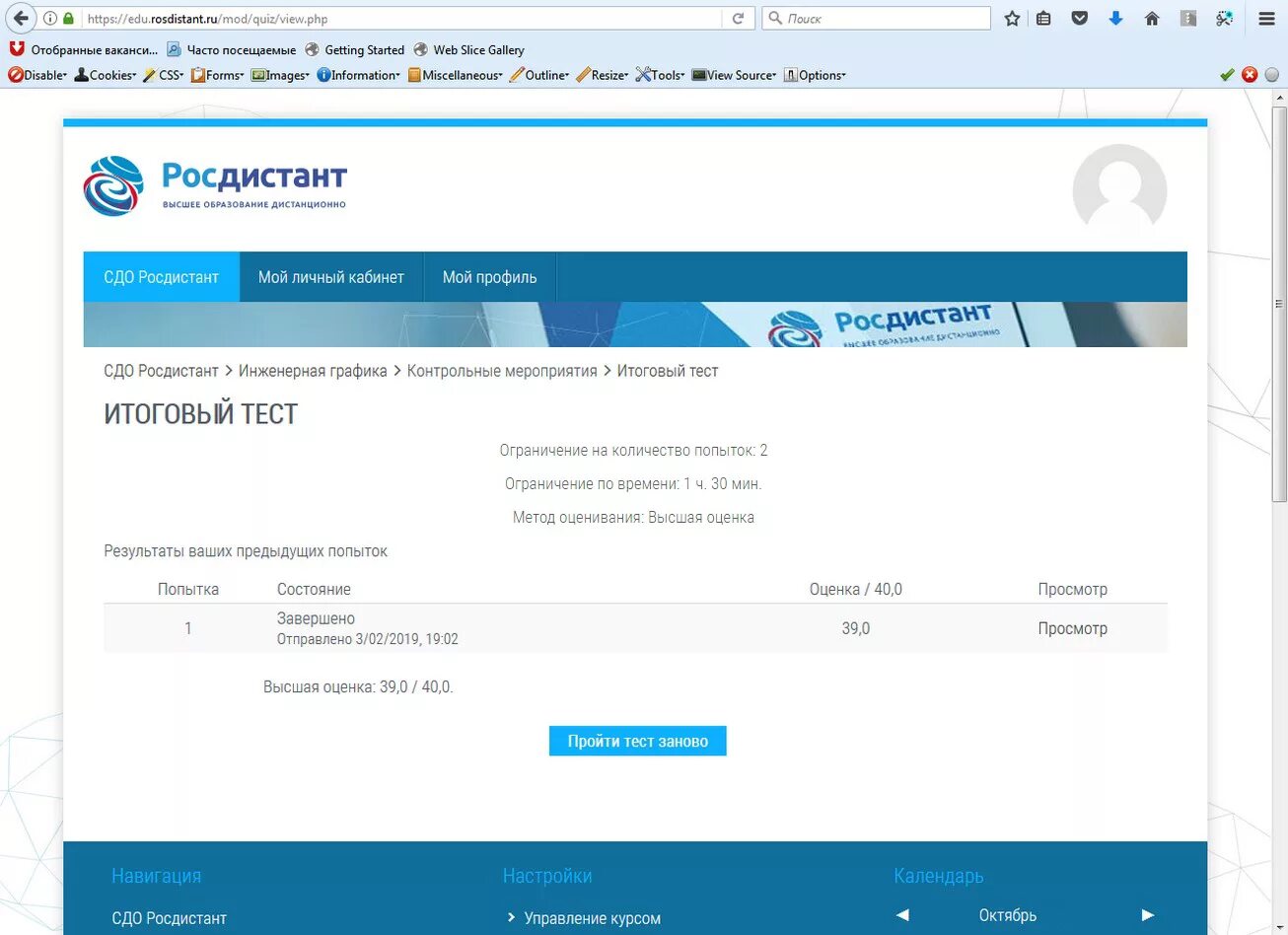Click the Попытка column header

click(188, 589)
